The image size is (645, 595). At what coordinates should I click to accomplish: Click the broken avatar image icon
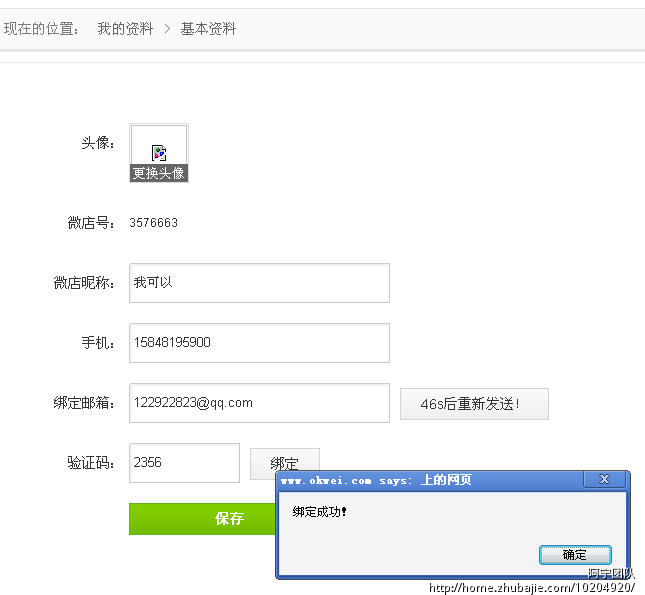[x=159, y=152]
